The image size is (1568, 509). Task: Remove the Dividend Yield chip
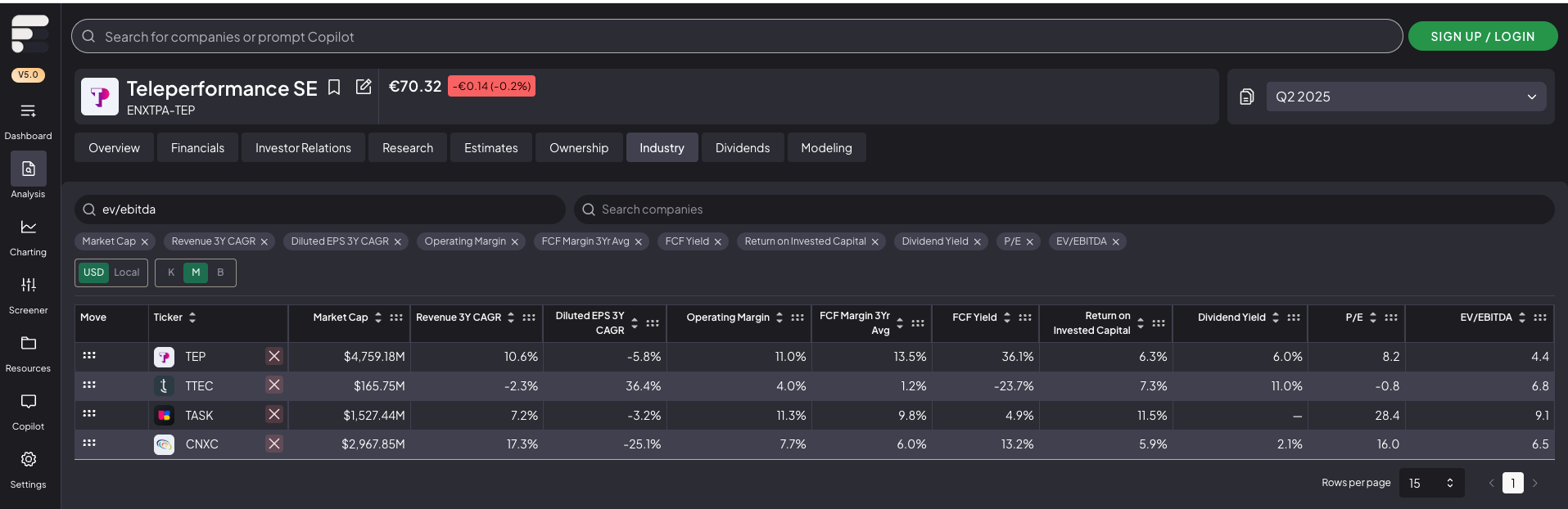pyautogui.click(x=978, y=242)
